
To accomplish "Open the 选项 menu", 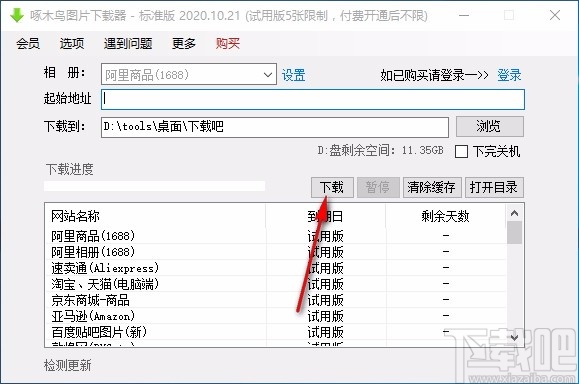I will pos(72,44).
